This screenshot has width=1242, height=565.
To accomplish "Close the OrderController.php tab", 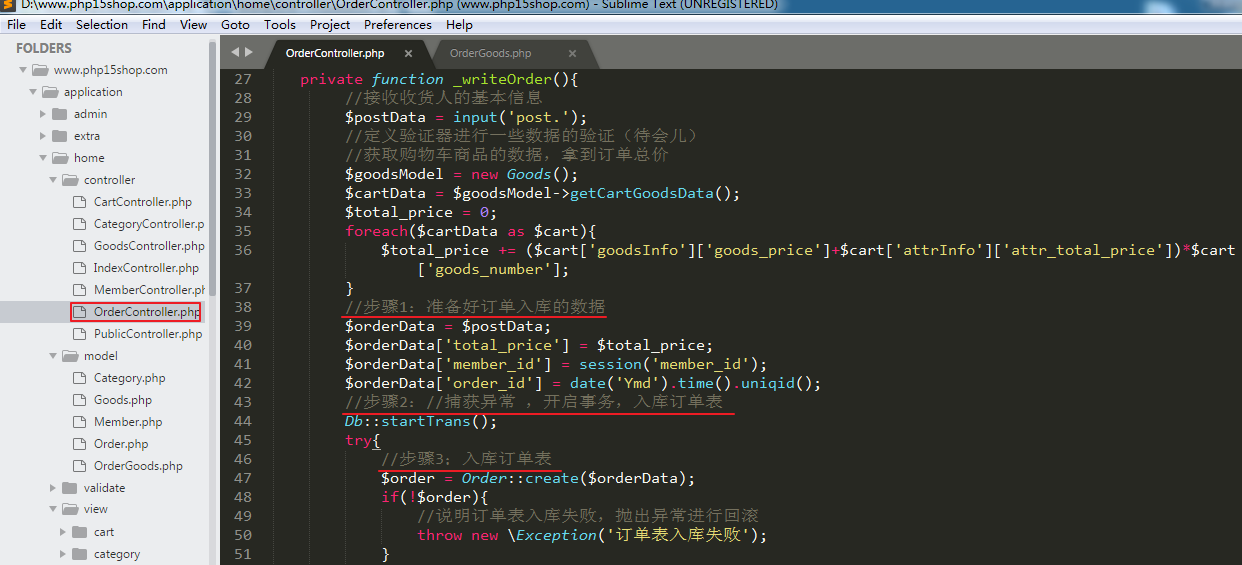I will pyautogui.click(x=408, y=53).
